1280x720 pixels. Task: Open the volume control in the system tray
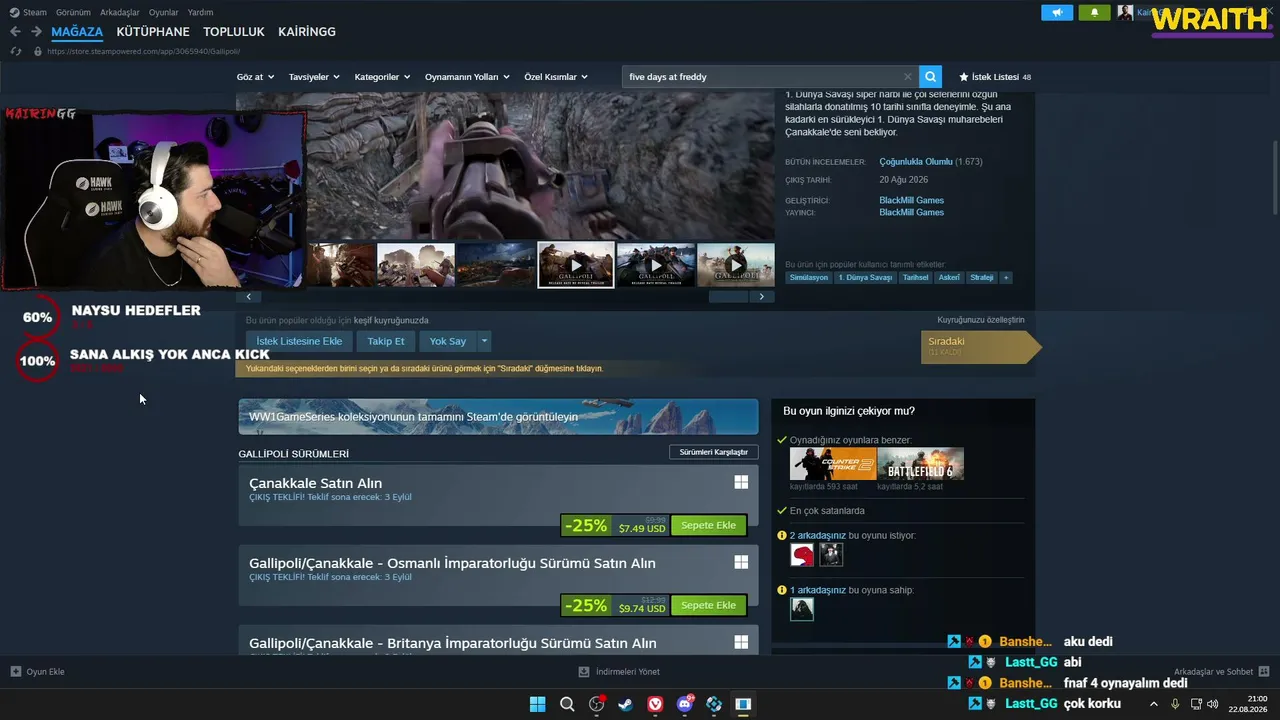point(1215,704)
